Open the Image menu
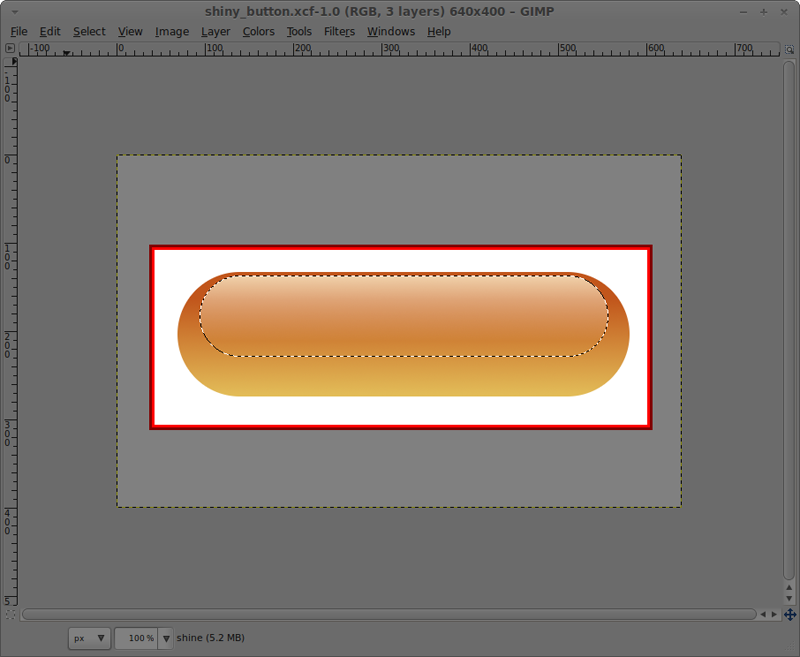This screenshot has height=657, width=800. [x=171, y=31]
